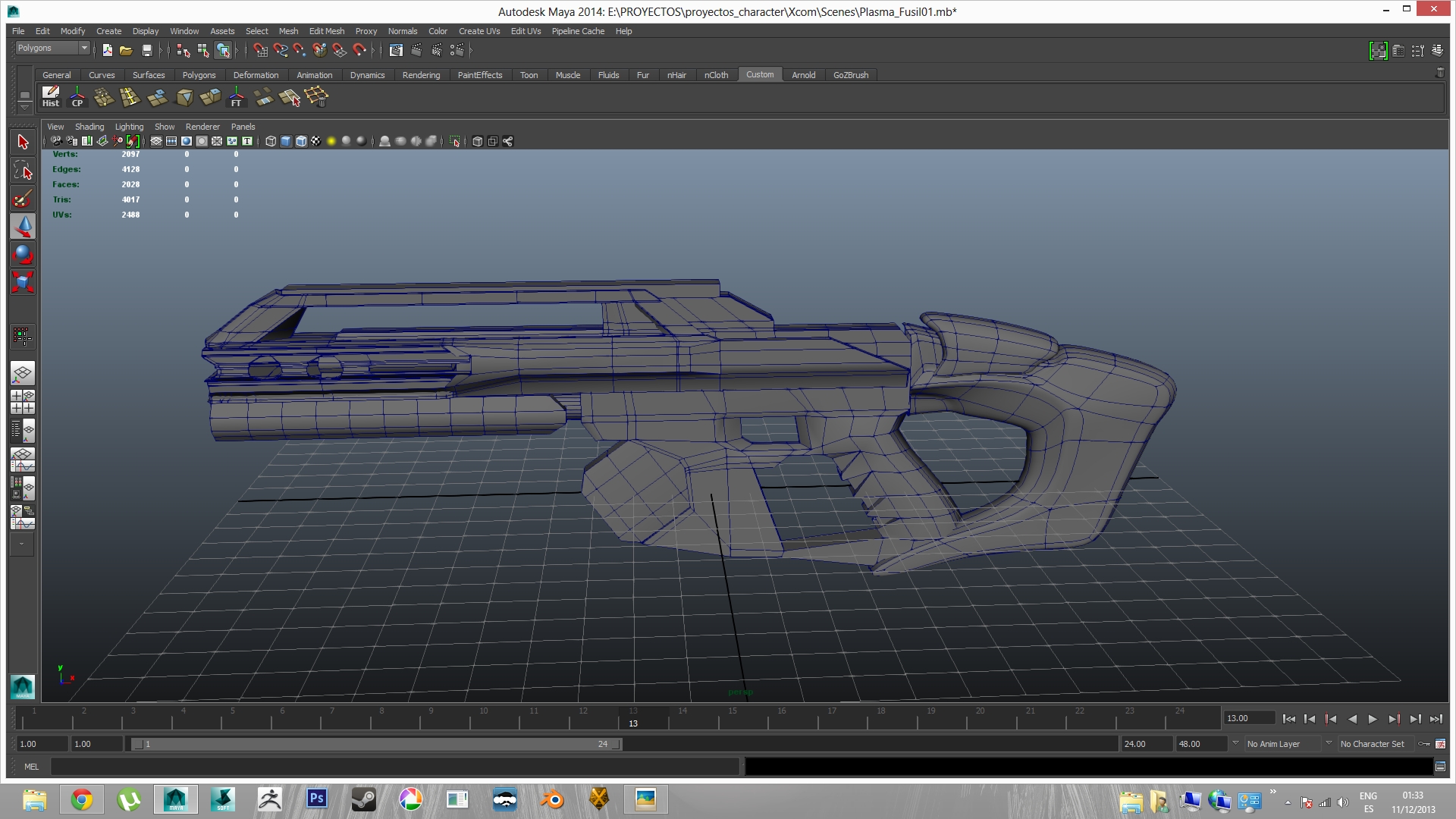Select the Scale tool cube icon
The image size is (1456, 819).
point(23,282)
